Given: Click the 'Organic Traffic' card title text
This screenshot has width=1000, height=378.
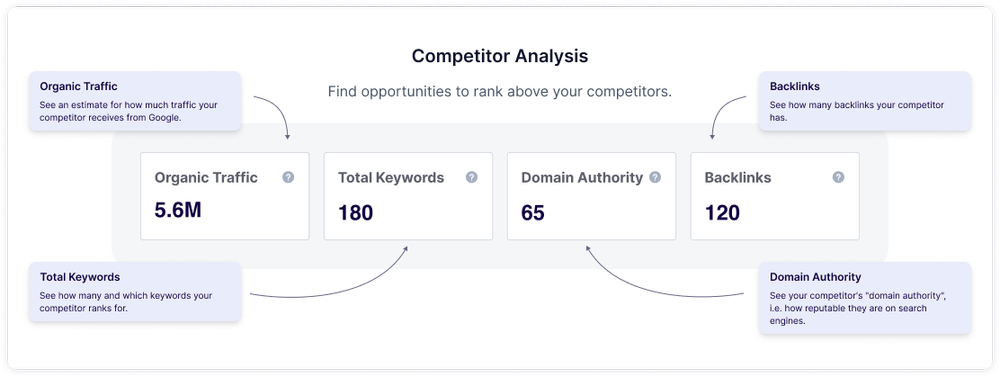Looking at the screenshot, I should [x=206, y=178].
